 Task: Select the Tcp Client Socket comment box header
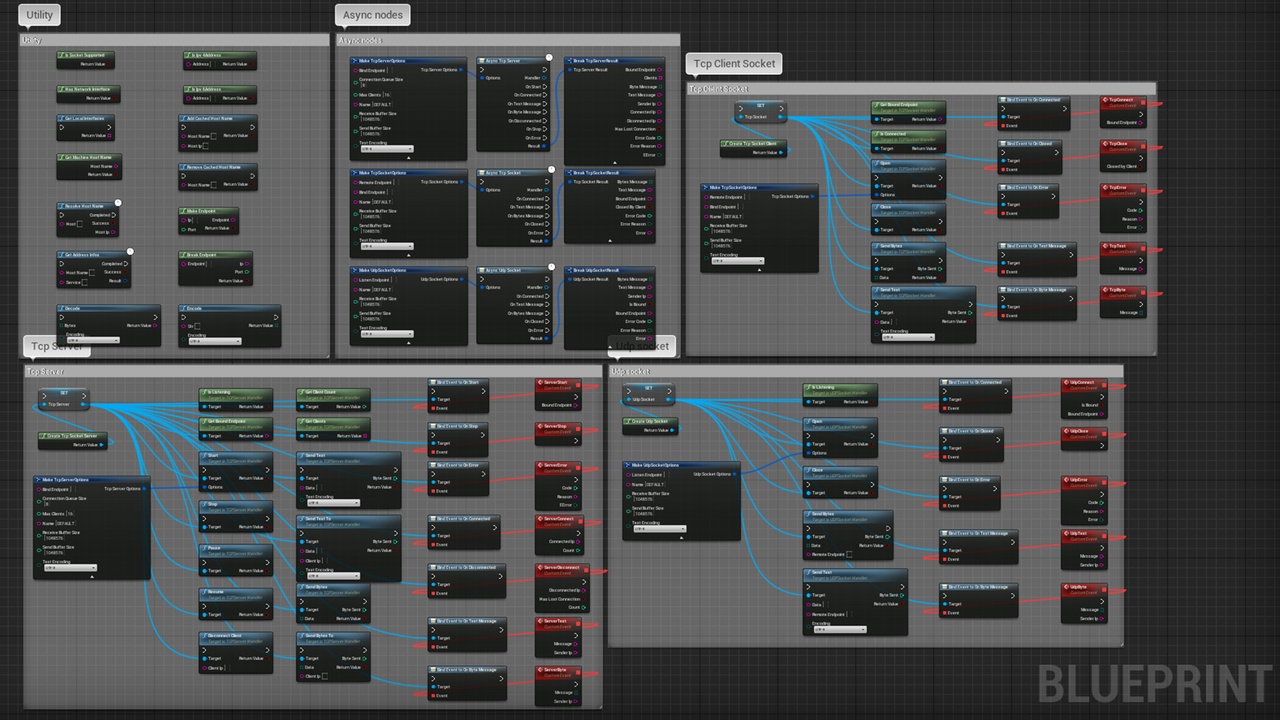[x=921, y=89]
